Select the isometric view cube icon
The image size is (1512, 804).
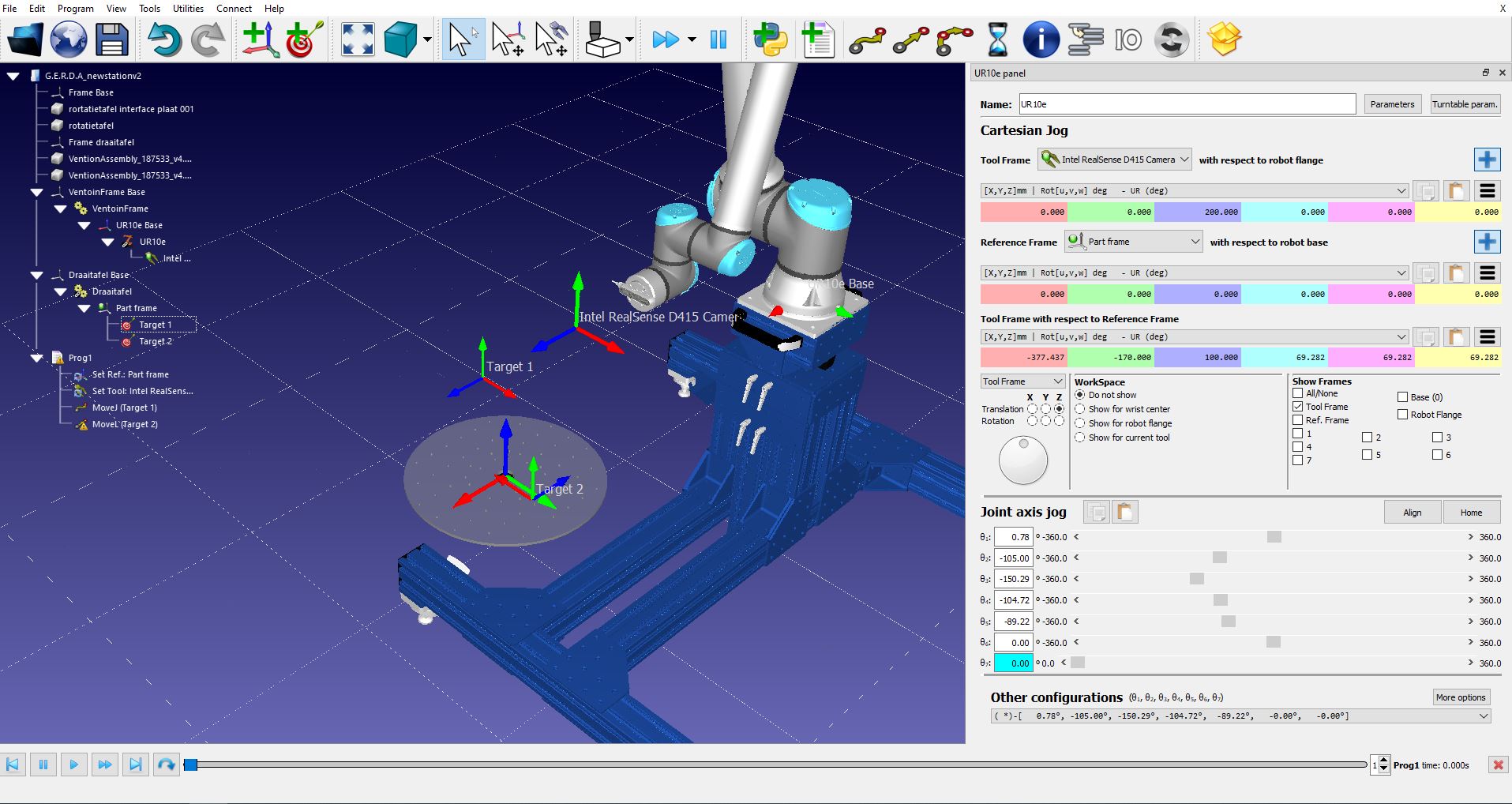(400, 39)
